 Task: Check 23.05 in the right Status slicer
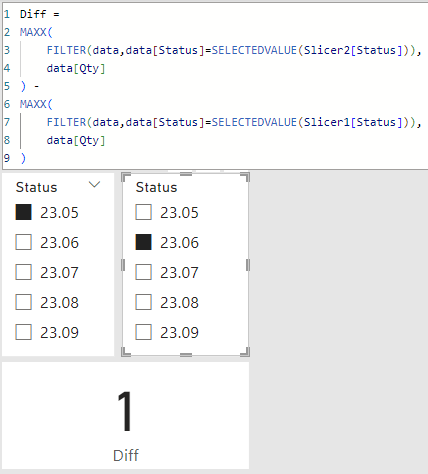[x=143, y=212]
